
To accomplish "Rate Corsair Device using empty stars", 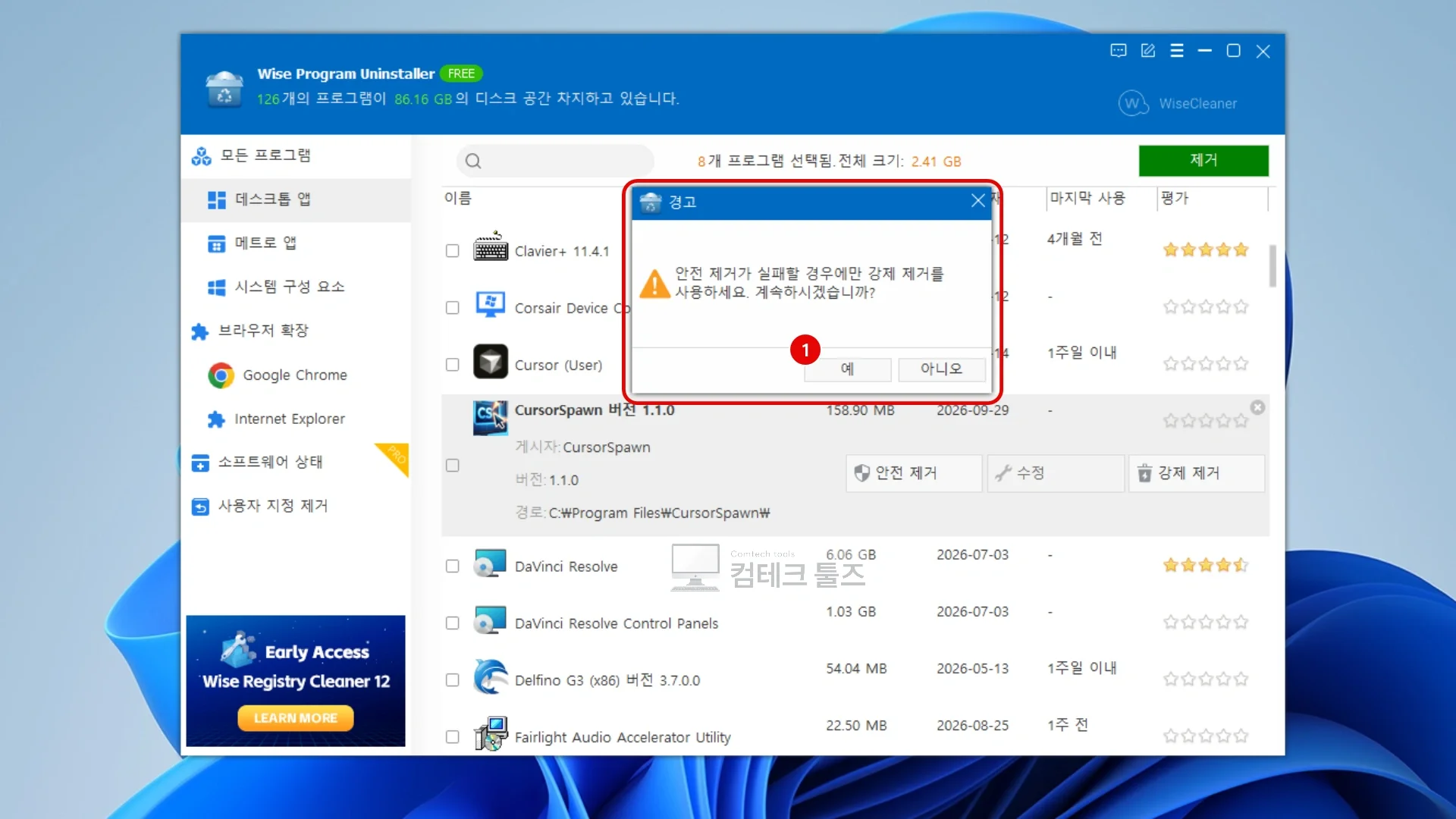I will click(1206, 307).
